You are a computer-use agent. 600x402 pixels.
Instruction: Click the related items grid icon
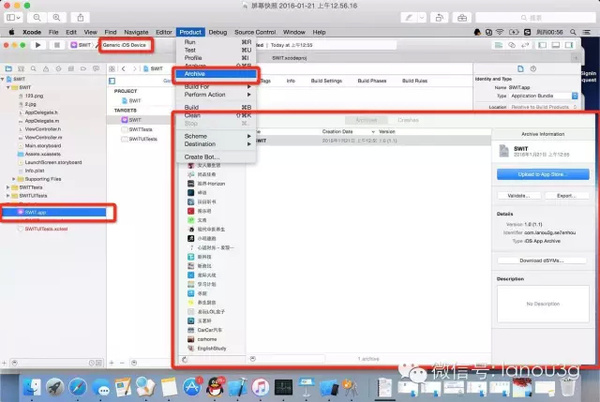tap(112, 69)
